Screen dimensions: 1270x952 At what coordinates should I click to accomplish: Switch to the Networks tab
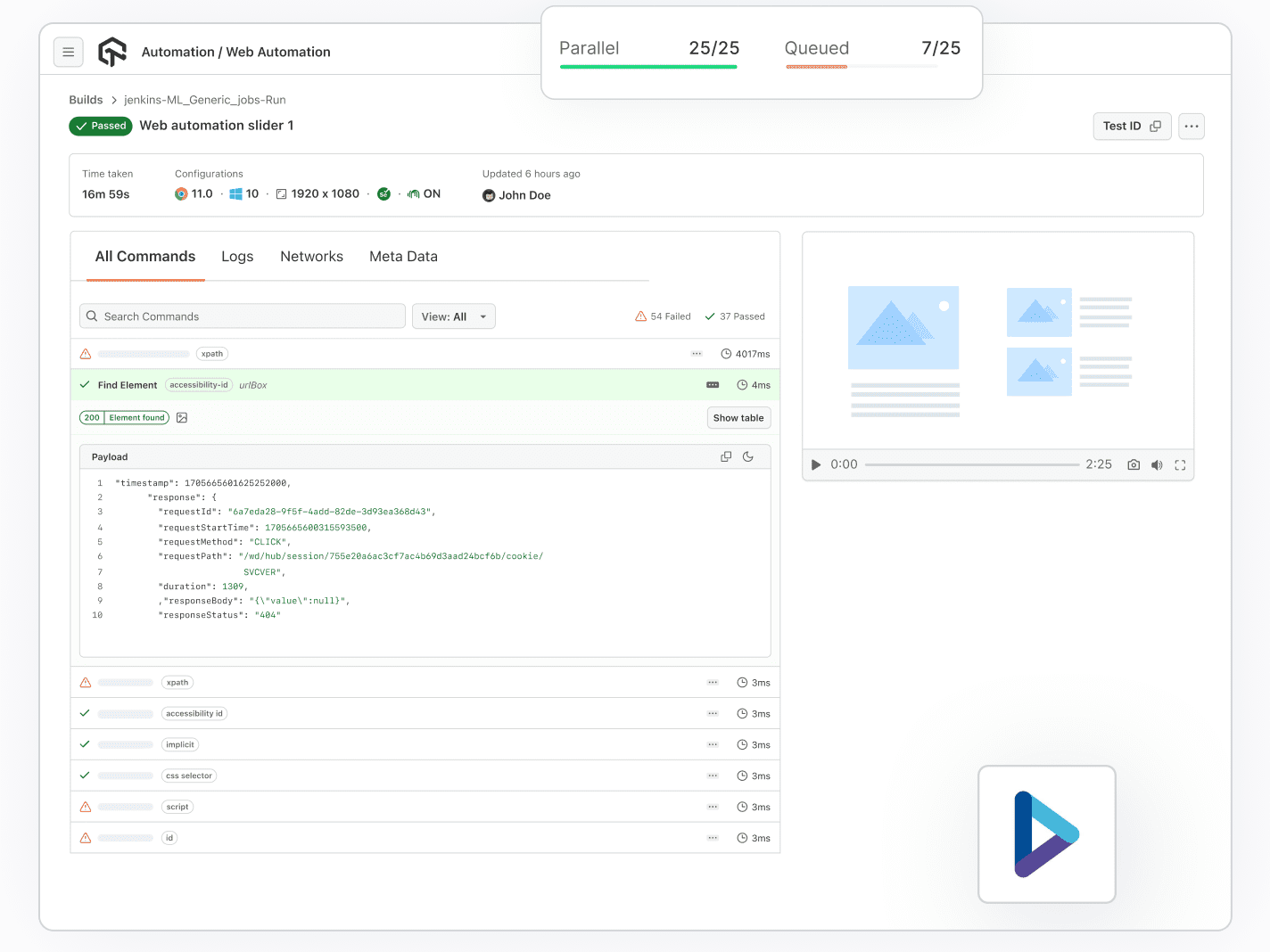click(x=311, y=257)
